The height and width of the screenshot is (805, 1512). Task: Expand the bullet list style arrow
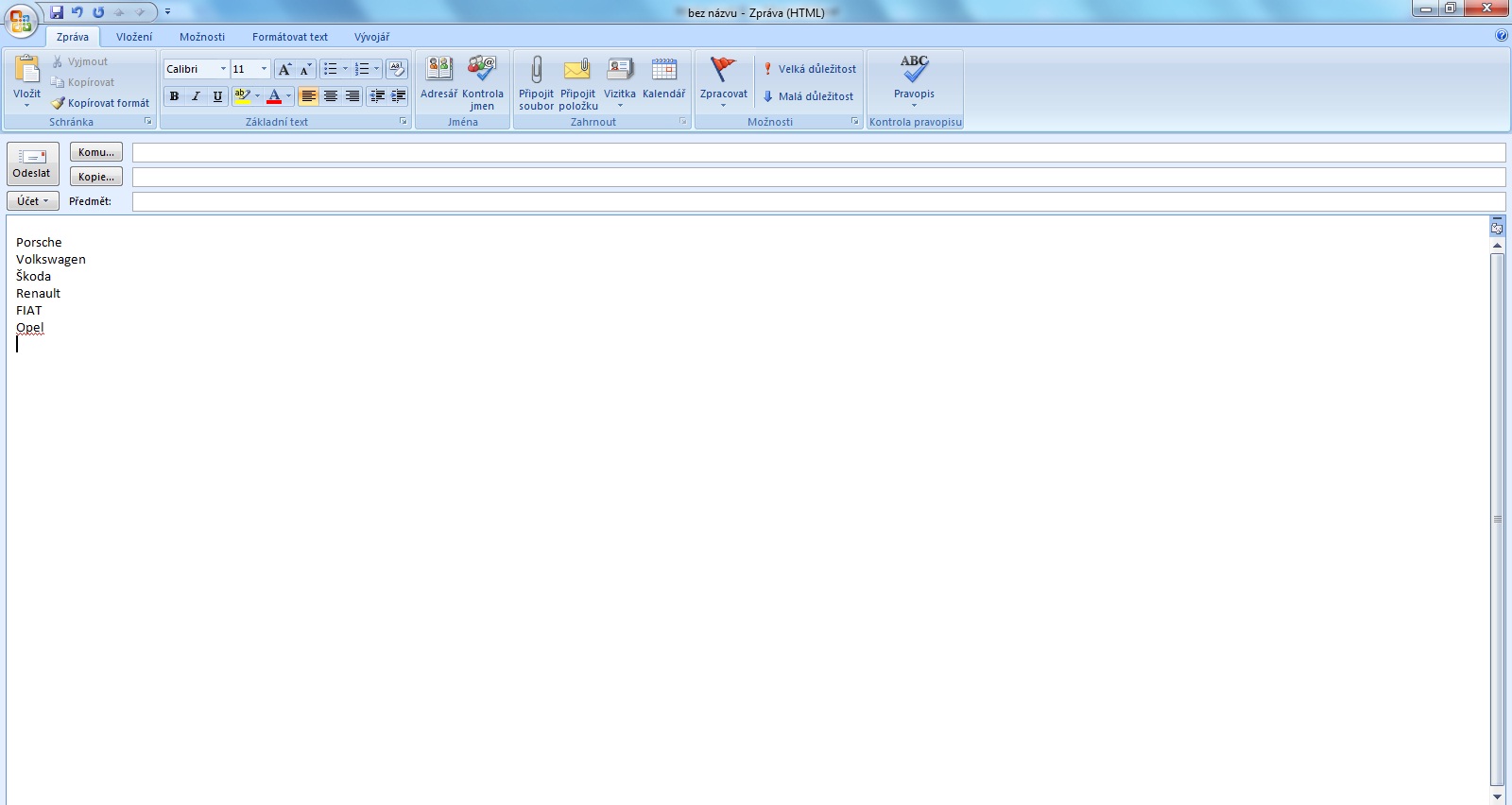(x=345, y=69)
